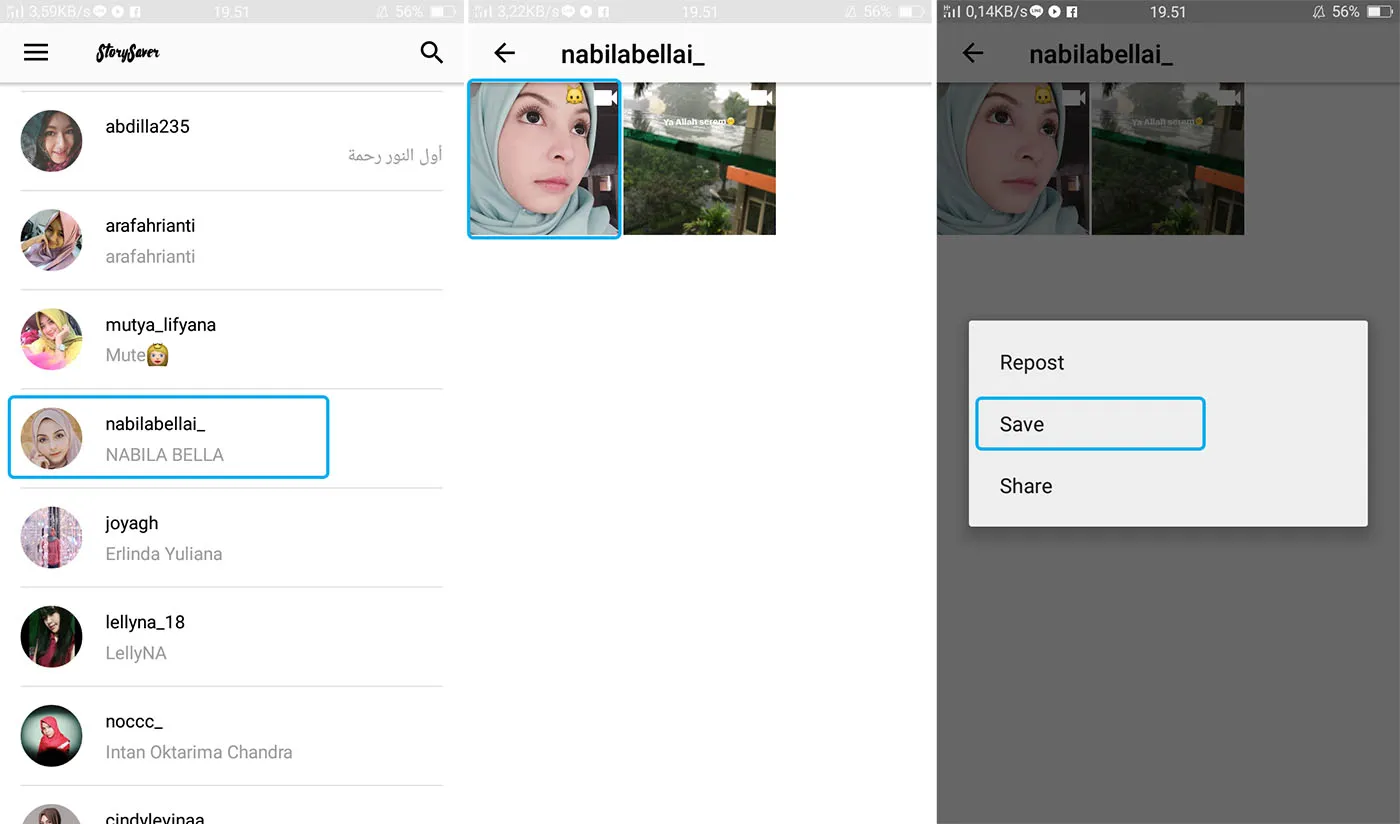
Task: Tap the second rainy-scene story thumbnail
Action: [700, 159]
